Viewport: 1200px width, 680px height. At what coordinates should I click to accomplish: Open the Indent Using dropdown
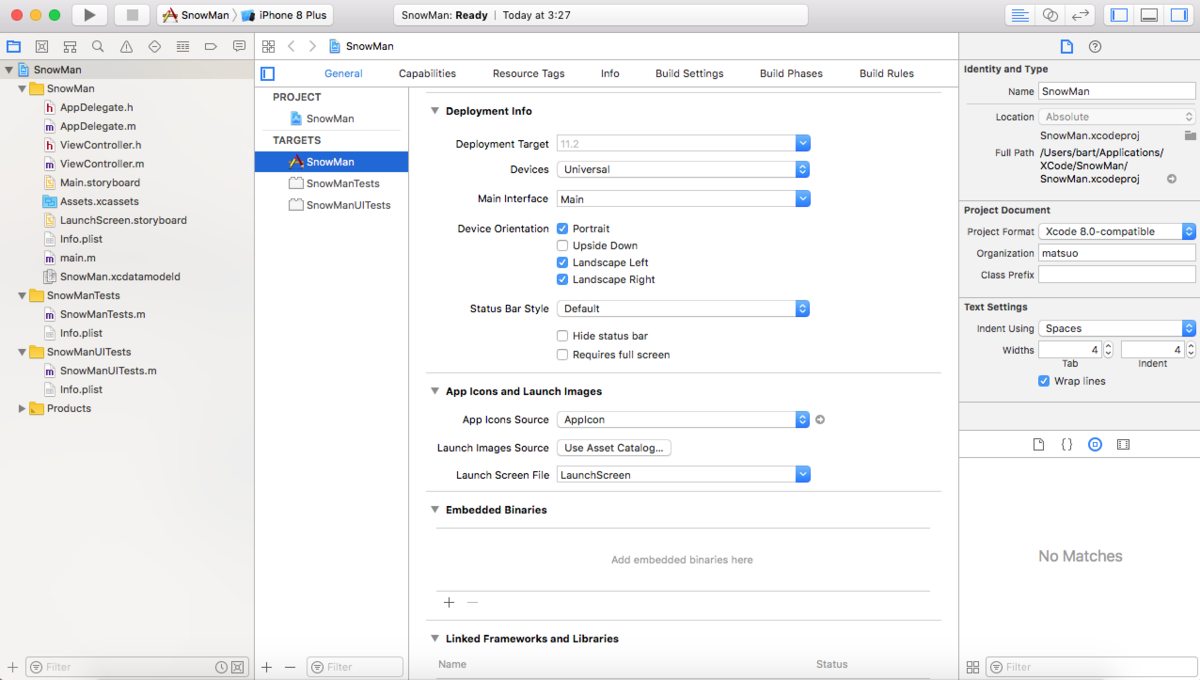coord(1117,328)
